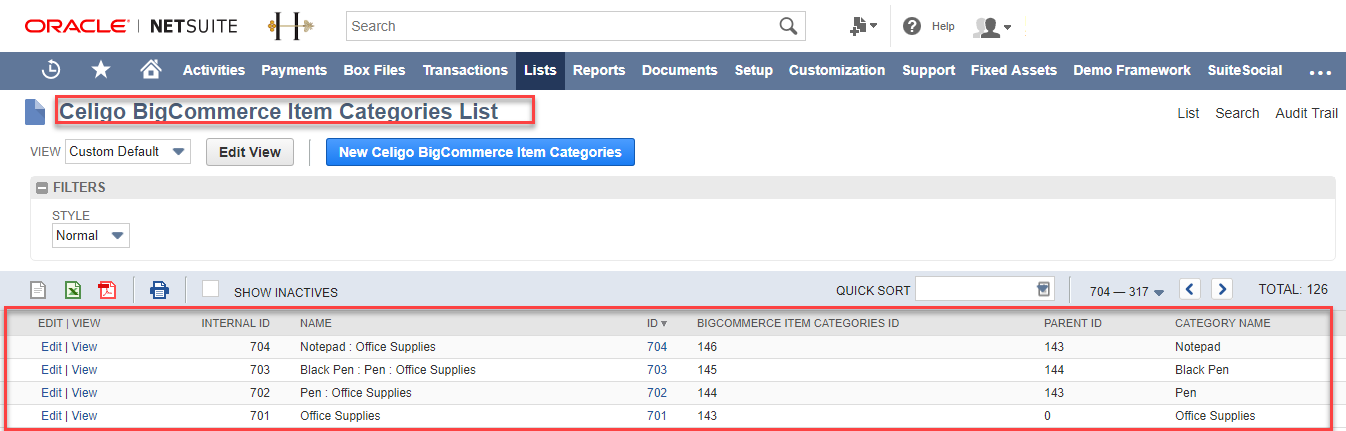This screenshot has width=1346, height=431.
Task: Show more menu items via the ellipsis
Action: pos(1320,72)
